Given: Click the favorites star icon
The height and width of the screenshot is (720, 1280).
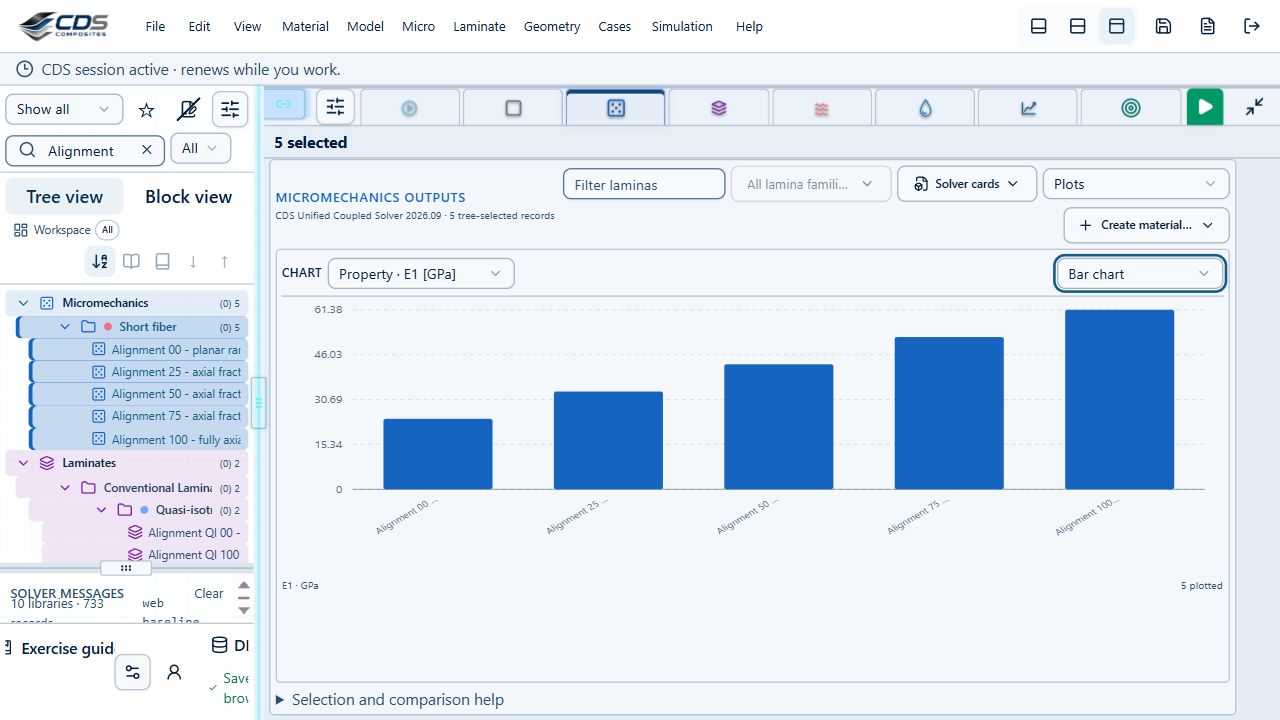Looking at the screenshot, I should (x=146, y=110).
